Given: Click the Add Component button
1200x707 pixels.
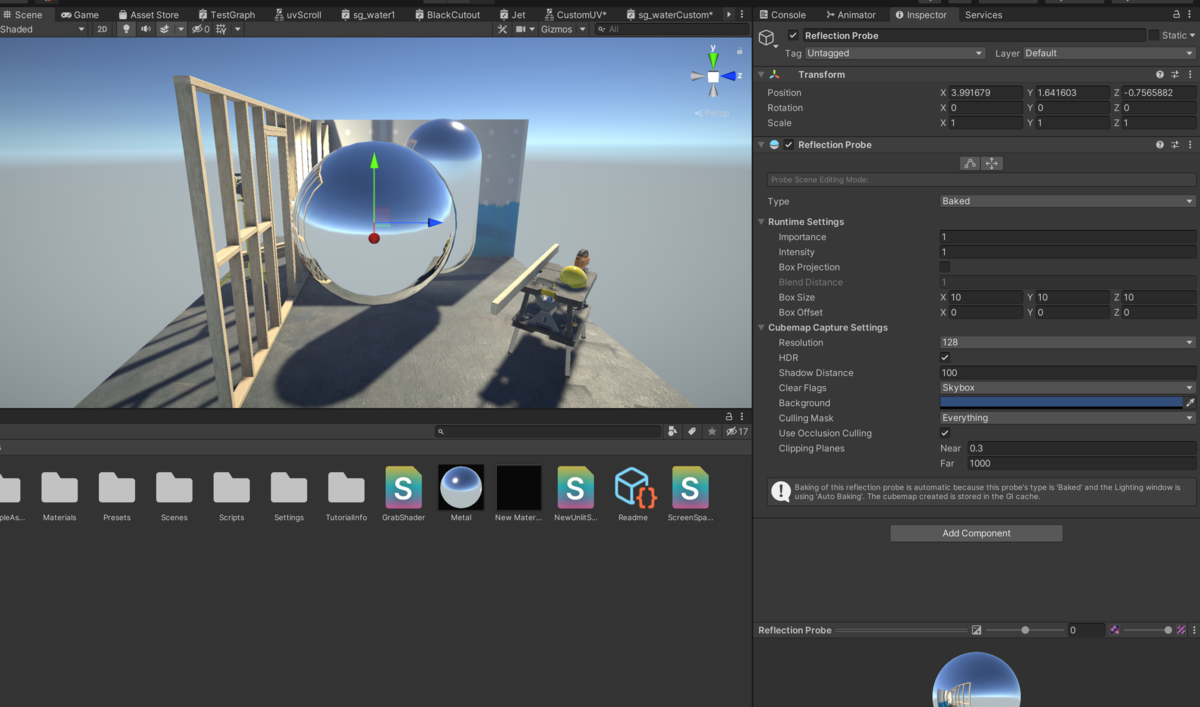Looking at the screenshot, I should click(975, 532).
